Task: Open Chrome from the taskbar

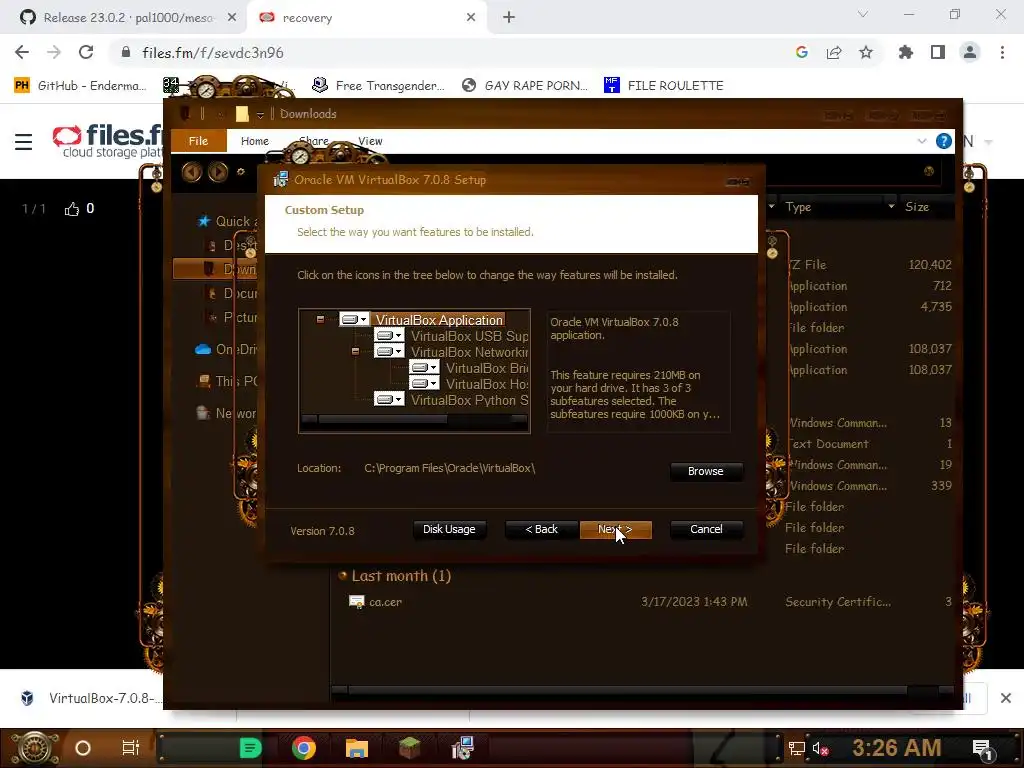Action: pyautogui.click(x=304, y=748)
